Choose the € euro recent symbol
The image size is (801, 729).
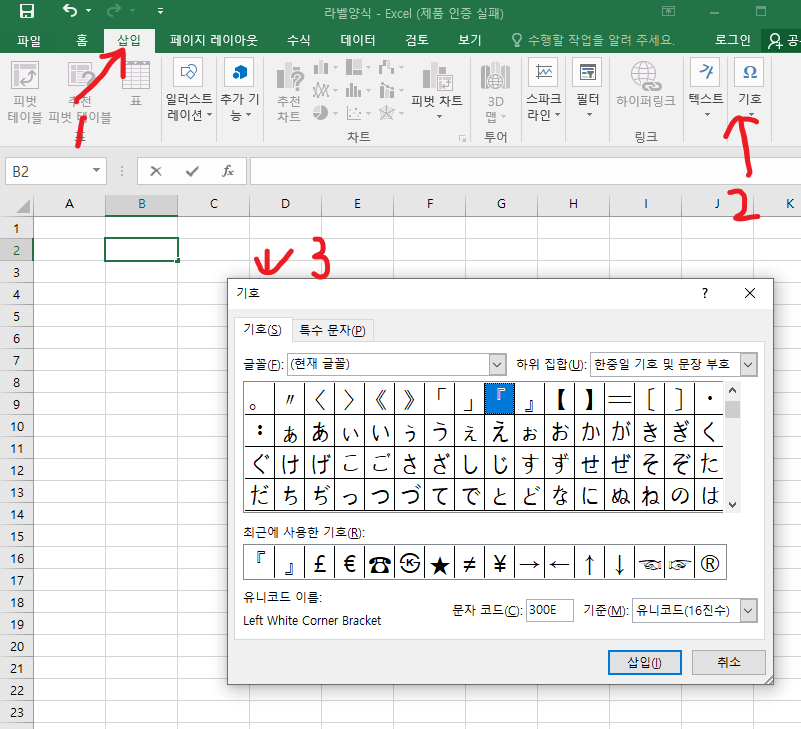(x=349, y=563)
